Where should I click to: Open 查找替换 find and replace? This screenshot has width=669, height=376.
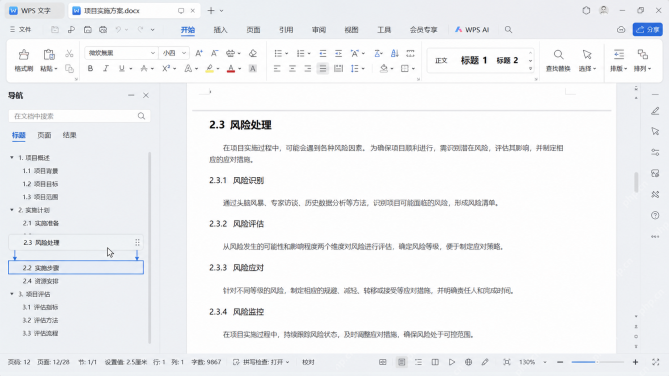pyautogui.click(x=558, y=60)
